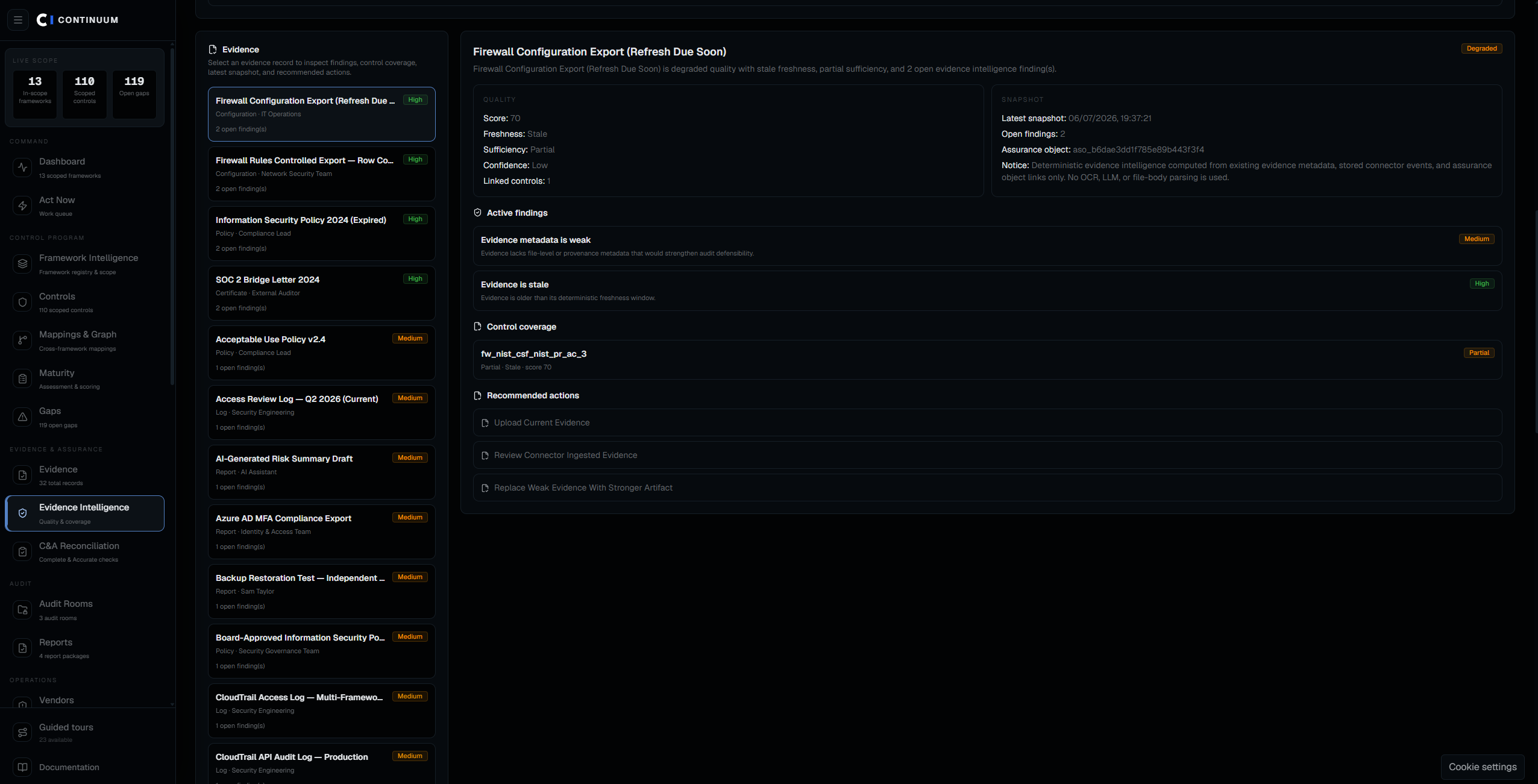Click the document icon next to Evidence heading
The image size is (1538, 784).
(x=213, y=49)
